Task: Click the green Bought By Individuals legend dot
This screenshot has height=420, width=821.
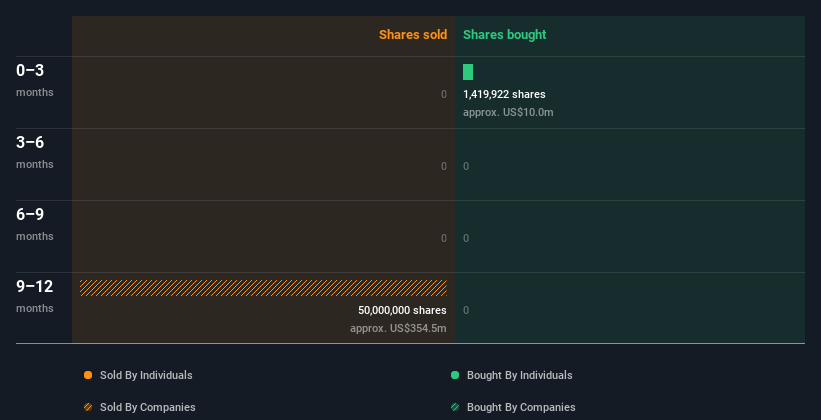Action: pyautogui.click(x=455, y=375)
